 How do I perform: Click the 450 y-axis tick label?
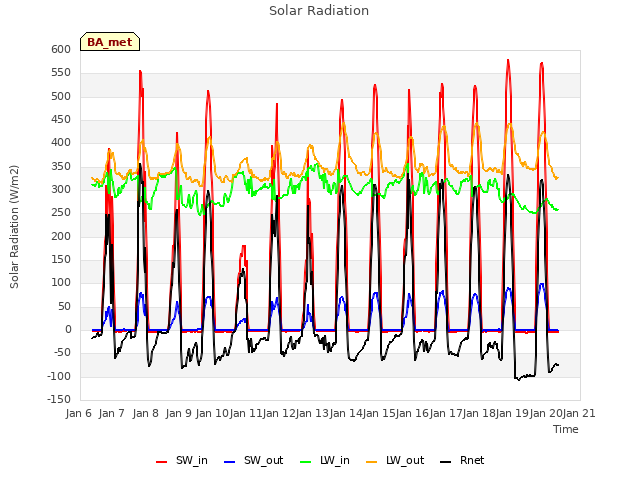[61, 120]
